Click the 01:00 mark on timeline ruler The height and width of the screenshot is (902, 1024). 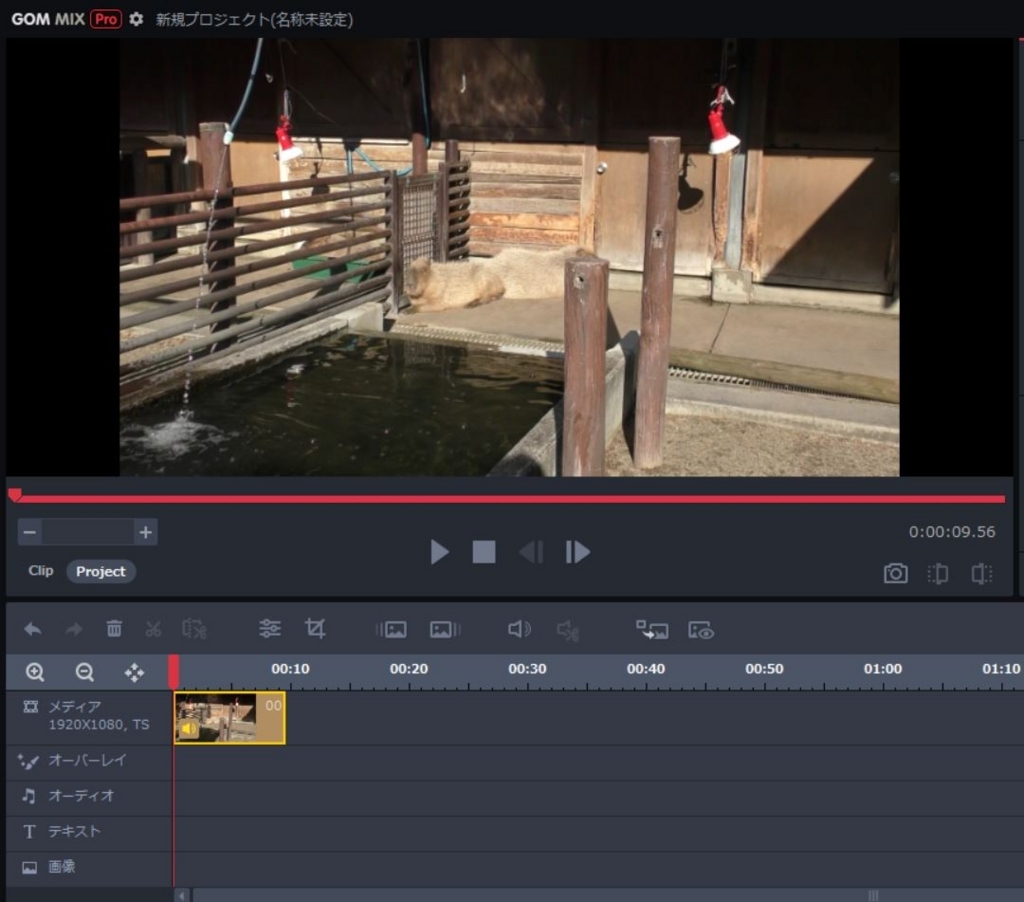882,669
